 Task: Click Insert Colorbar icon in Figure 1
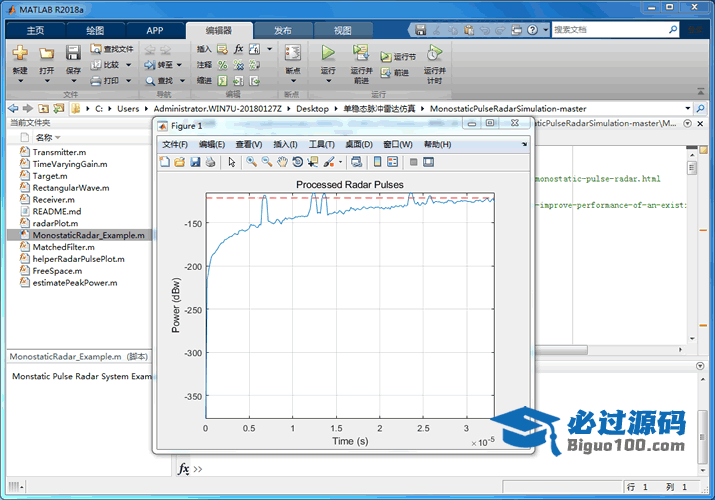point(377,162)
